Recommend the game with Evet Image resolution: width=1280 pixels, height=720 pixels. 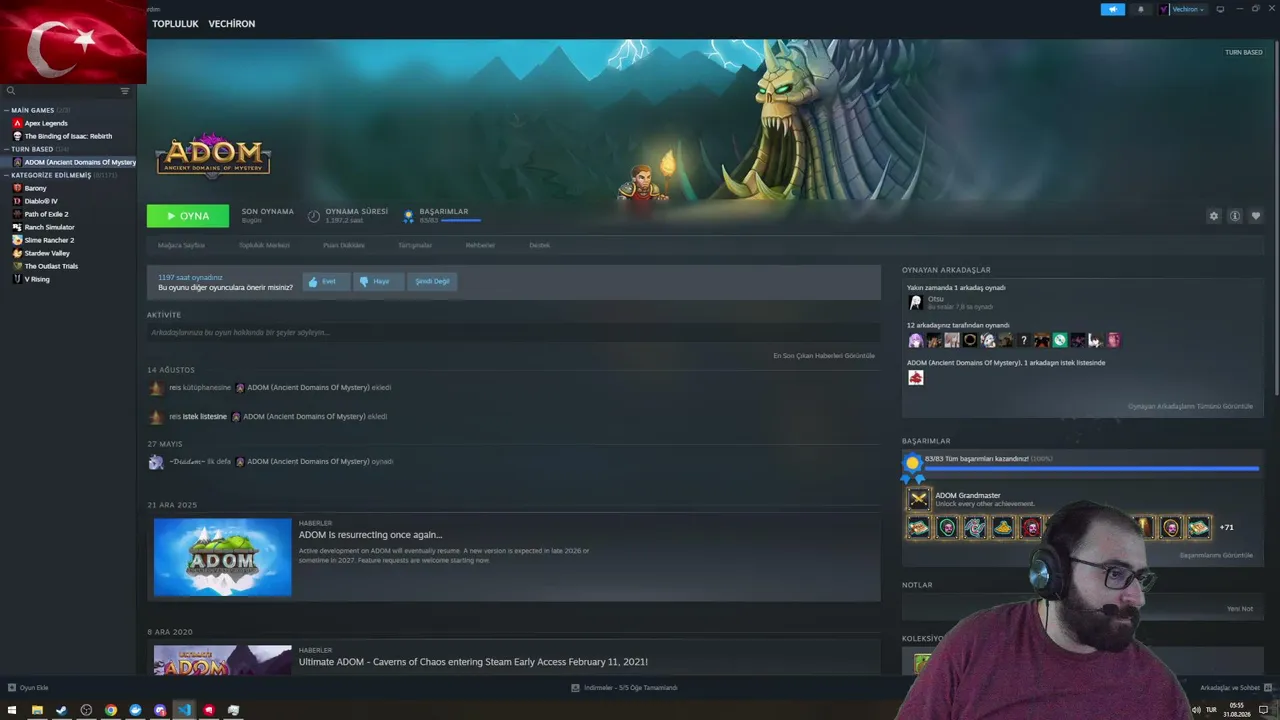click(x=327, y=282)
